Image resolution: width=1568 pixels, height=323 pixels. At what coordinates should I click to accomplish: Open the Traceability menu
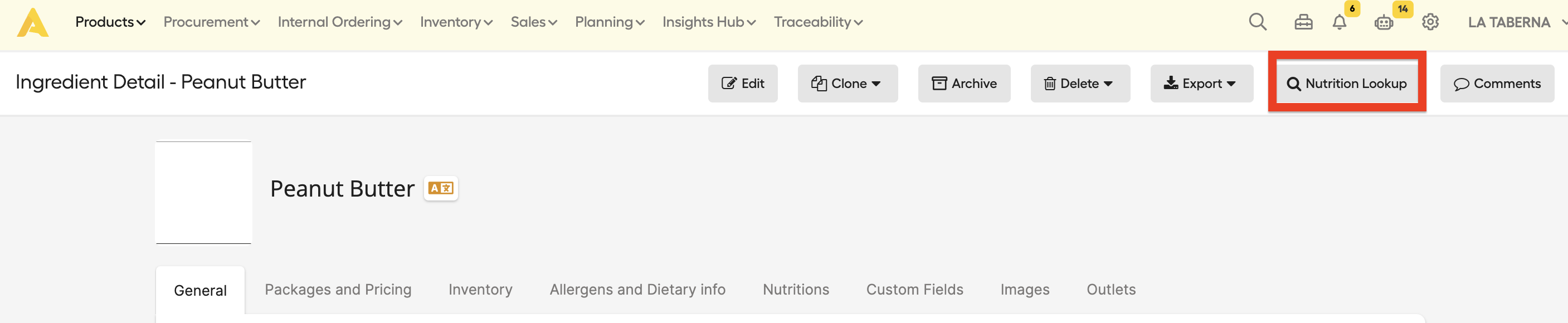tap(818, 22)
